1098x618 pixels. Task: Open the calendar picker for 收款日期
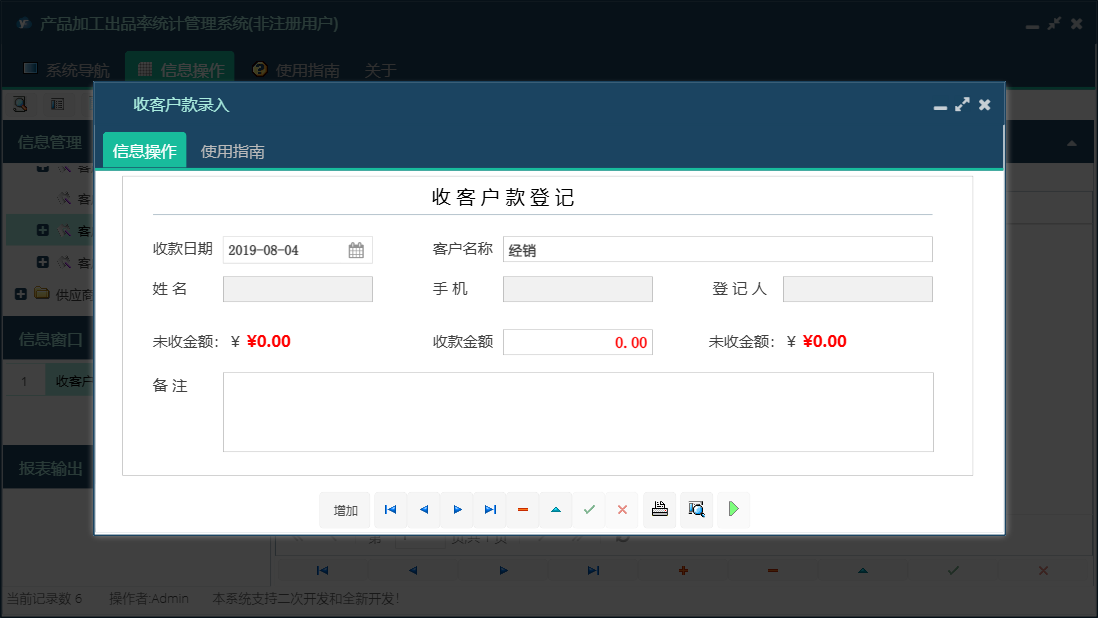click(x=357, y=249)
